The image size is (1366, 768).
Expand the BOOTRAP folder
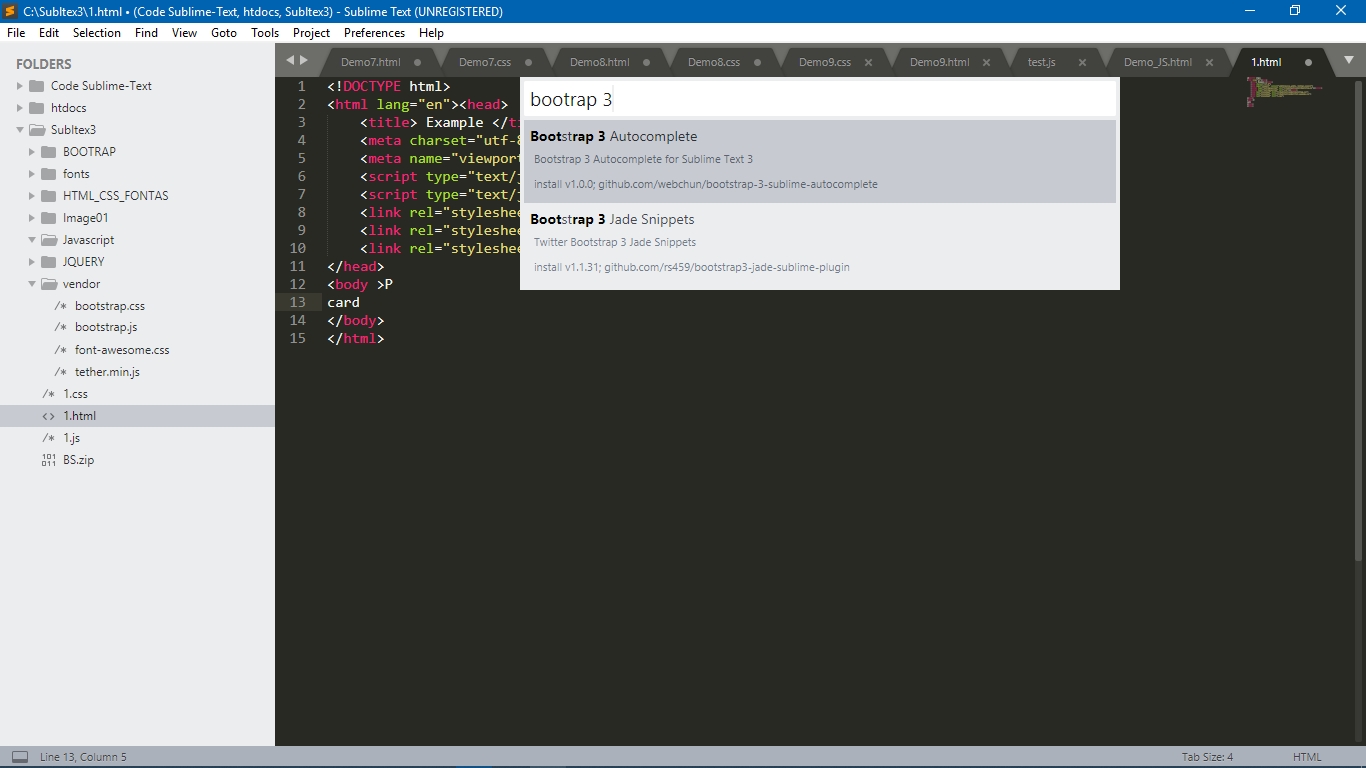coord(31,152)
